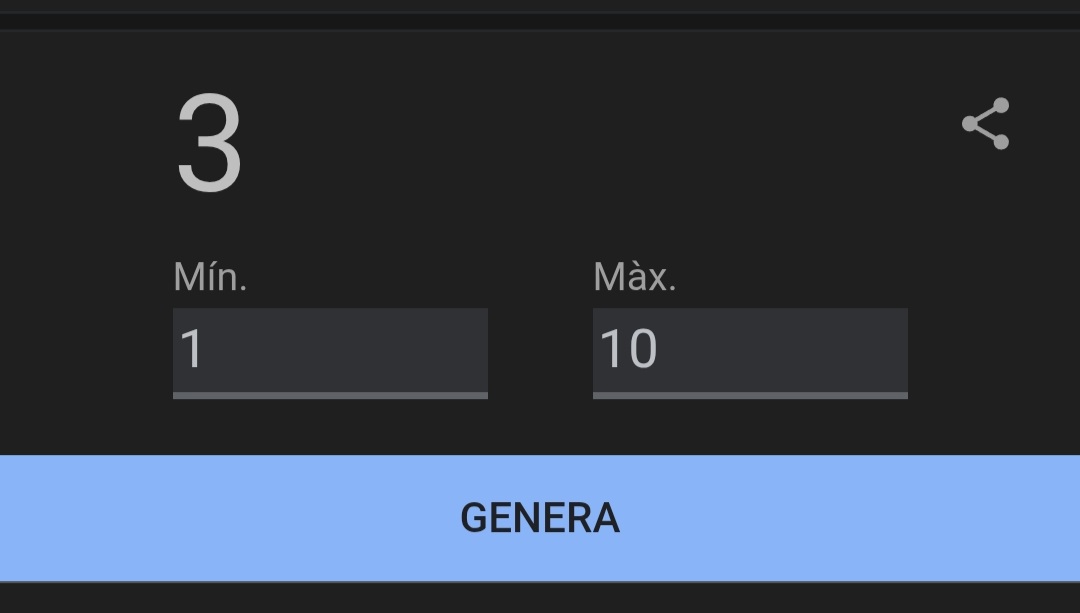This screenshot has height=613, width=1080.
Task: Click the share icon
Action: click(986, 123)
